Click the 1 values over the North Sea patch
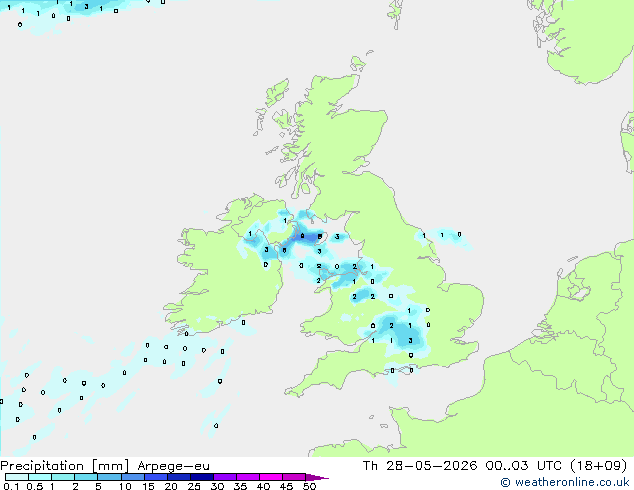 pos(433,235)
